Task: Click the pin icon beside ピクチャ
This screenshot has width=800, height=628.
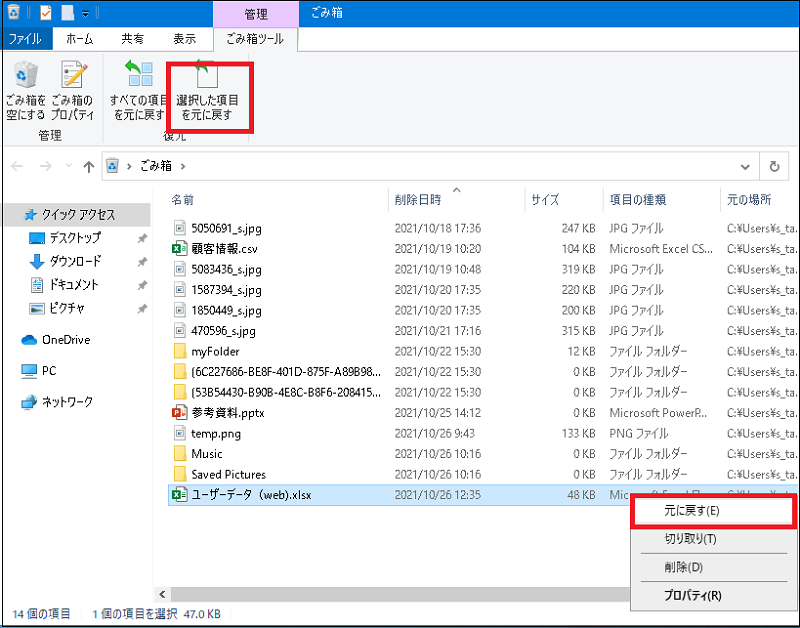Action: (x=142, y=309)
